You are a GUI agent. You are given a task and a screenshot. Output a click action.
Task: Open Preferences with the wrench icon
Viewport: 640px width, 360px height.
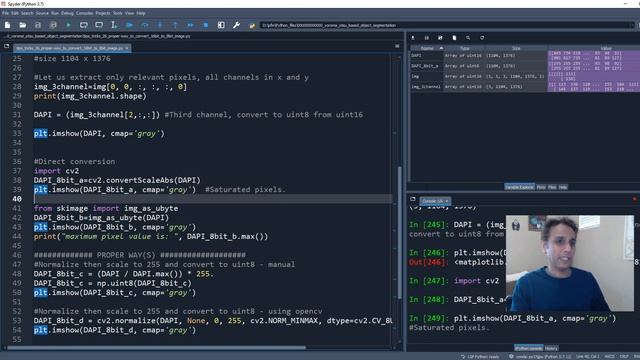pos(236,25)
